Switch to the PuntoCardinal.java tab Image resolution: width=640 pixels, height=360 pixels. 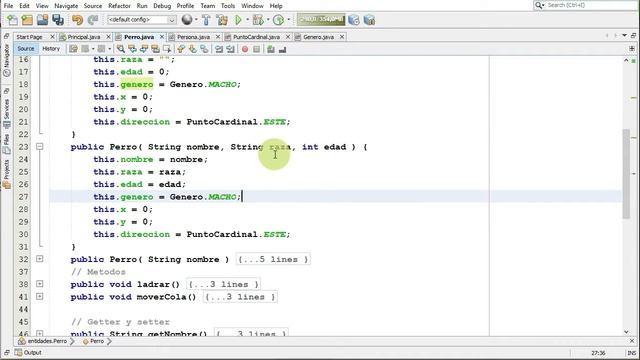click(256, 37)
